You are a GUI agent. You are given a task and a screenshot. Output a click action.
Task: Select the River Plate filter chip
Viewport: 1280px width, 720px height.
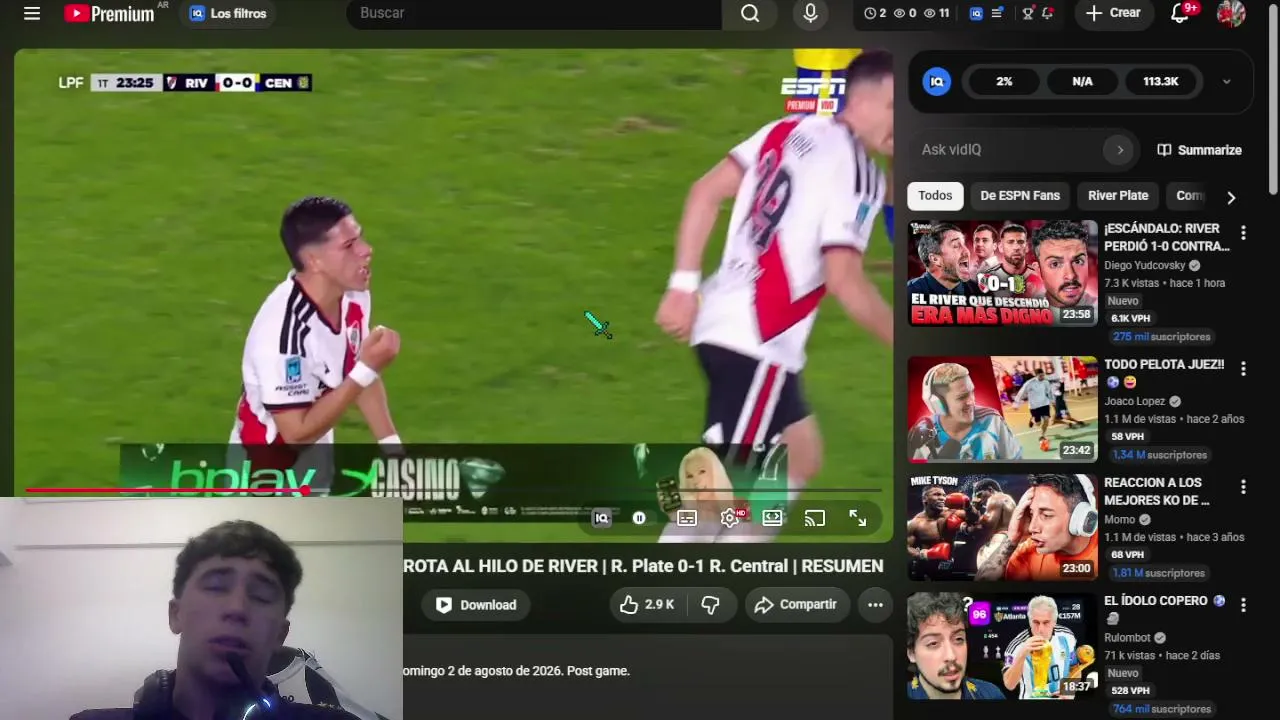(x=1118, y=196)
